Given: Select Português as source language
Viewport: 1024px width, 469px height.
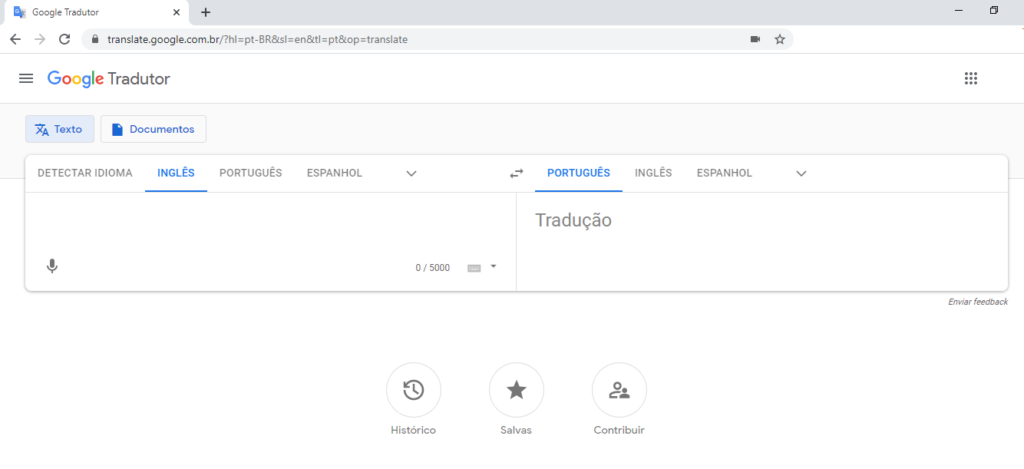Looking at the screenshot, I should tap(251, 173).
